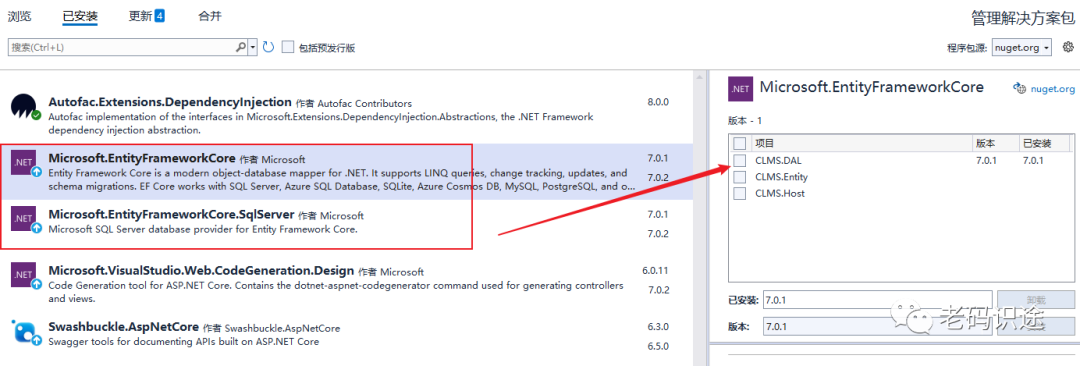
Task: Click the refresh packages icon
Action: point(269,47)
